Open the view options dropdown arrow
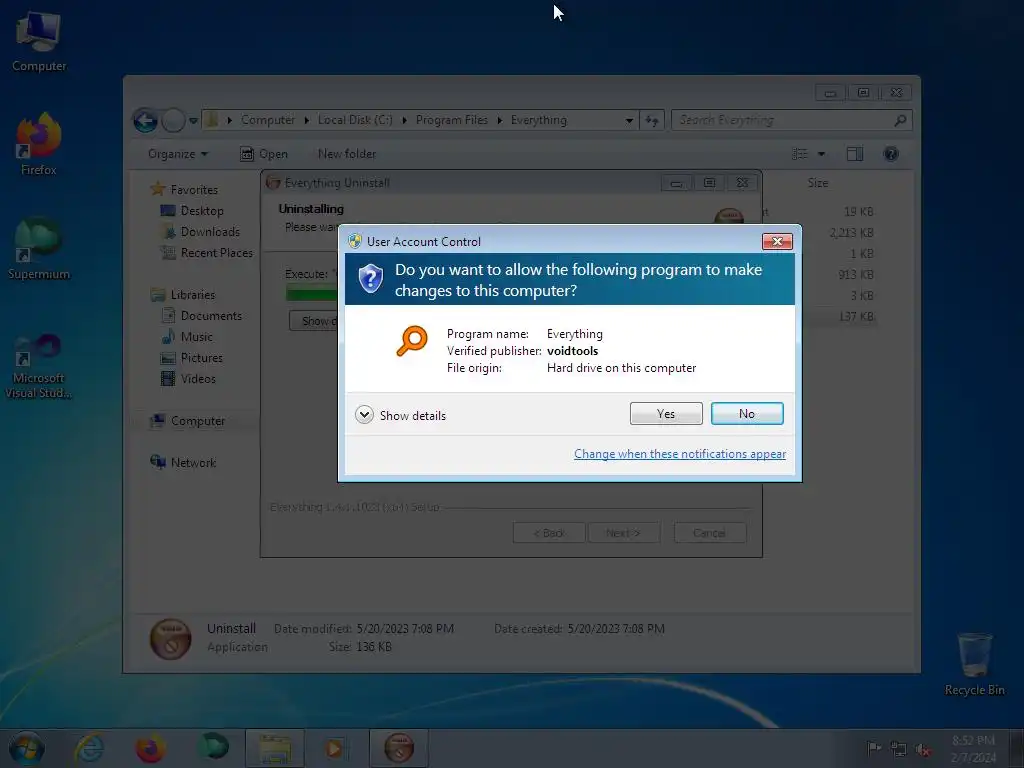The height and width of the screenshot is (768, 1024). click(822, 154)
